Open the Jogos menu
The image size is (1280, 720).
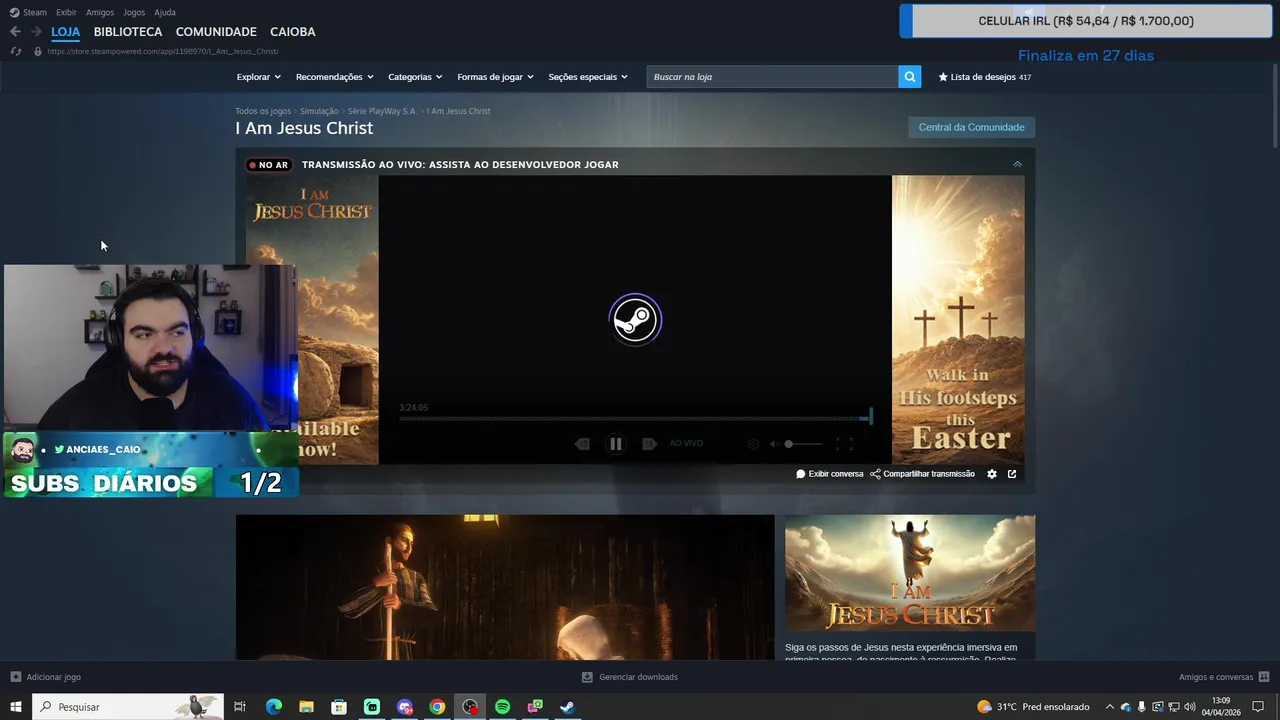tap(134, 12)
